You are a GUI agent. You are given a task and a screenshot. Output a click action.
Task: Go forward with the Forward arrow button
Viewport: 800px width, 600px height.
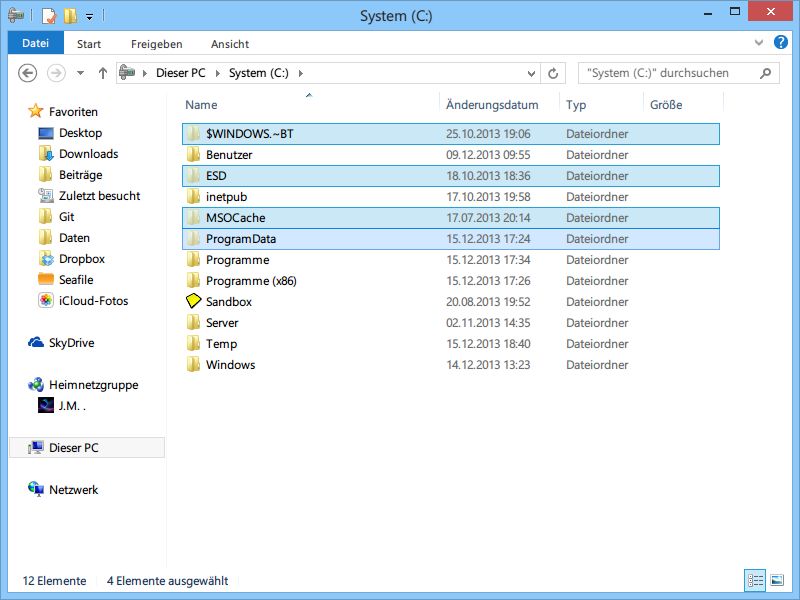pos(56,73)
